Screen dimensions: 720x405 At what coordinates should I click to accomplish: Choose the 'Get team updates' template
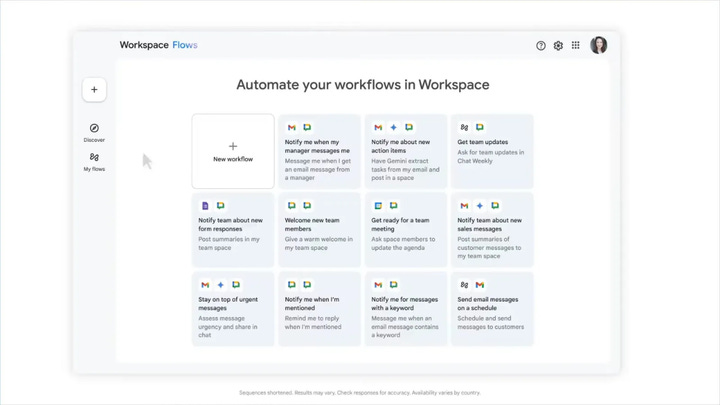(x=492, y=151)
